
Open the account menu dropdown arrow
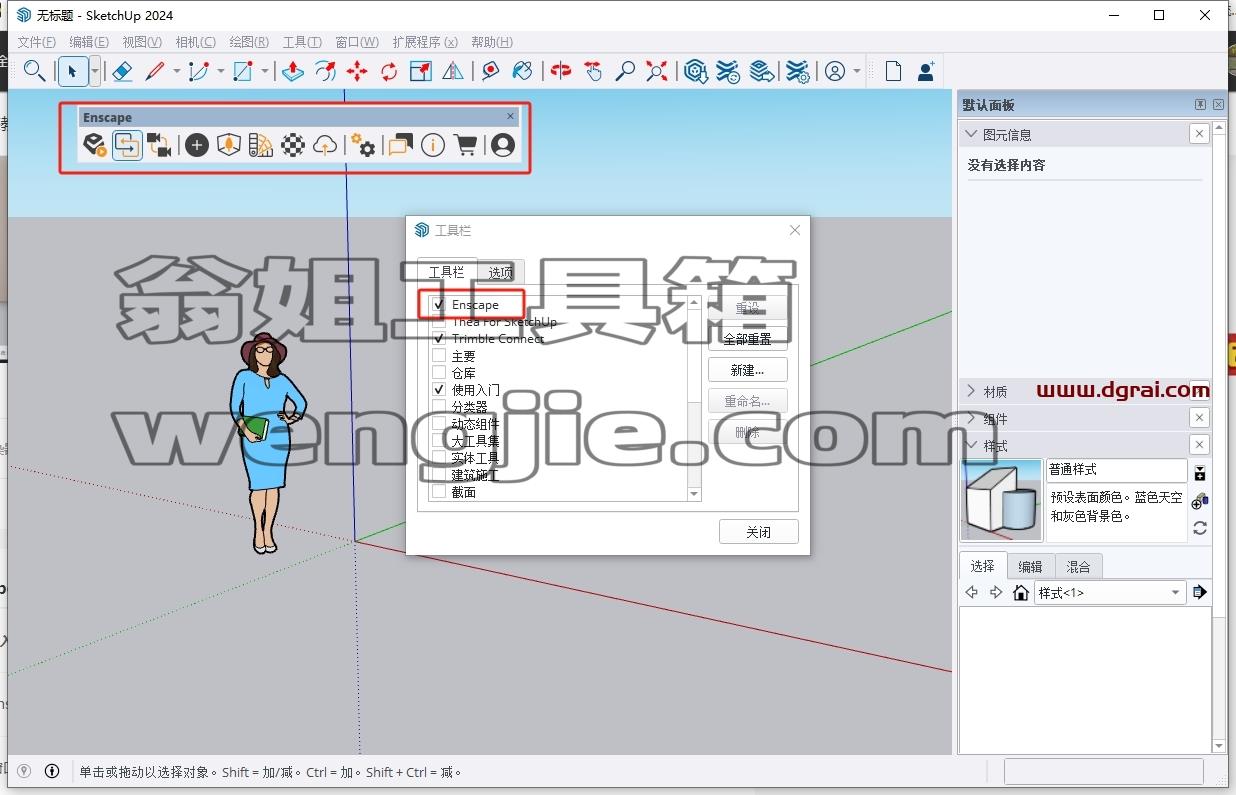point(857,71)
